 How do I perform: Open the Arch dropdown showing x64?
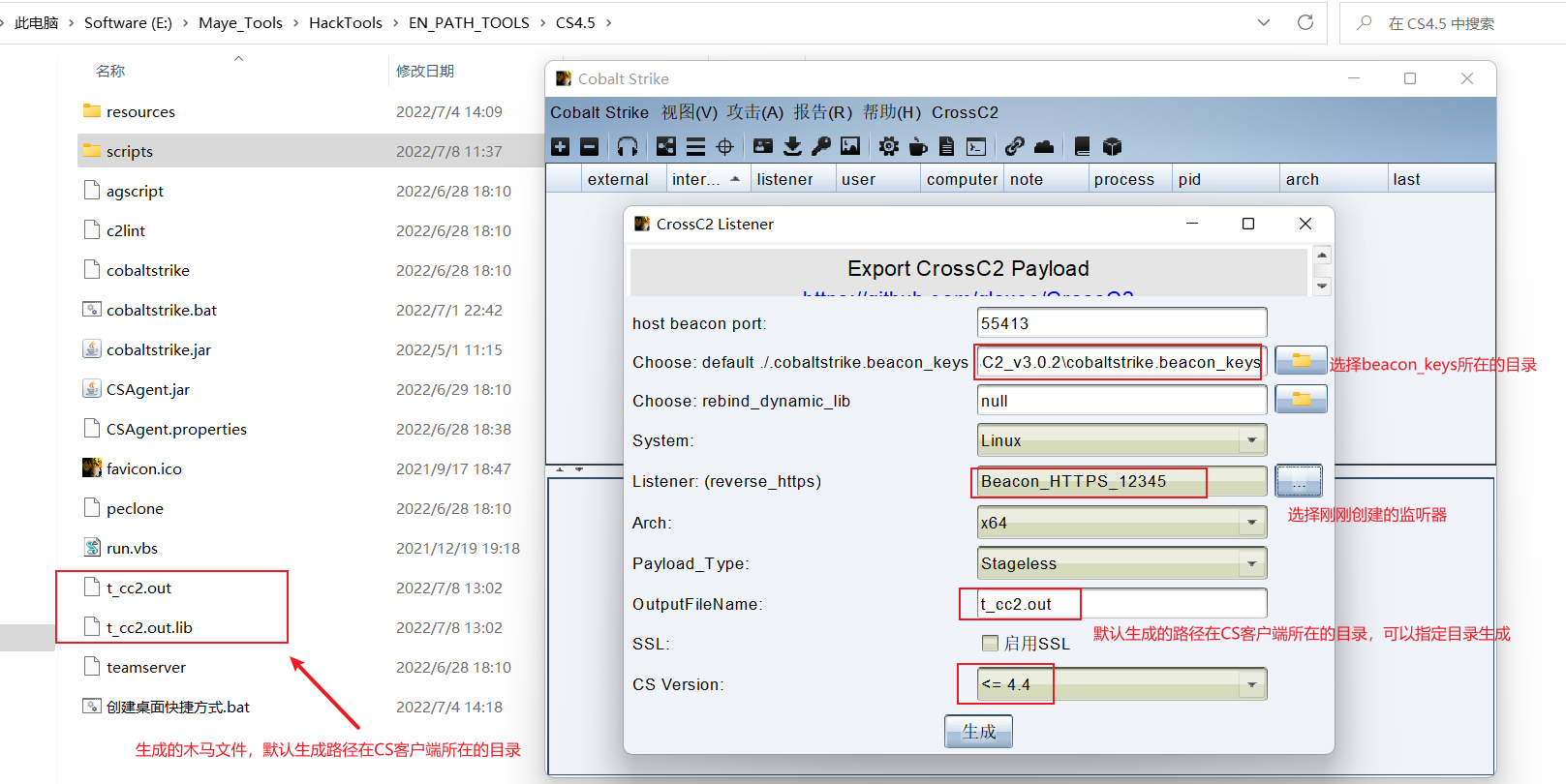[1122, 523]
